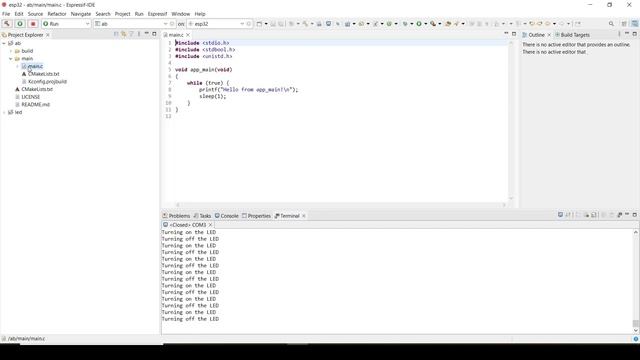Screen dimensions: 640x360
Task: Click the Open a Terminal monitor icon in toolbar
Action: click(x=328, y=24)
